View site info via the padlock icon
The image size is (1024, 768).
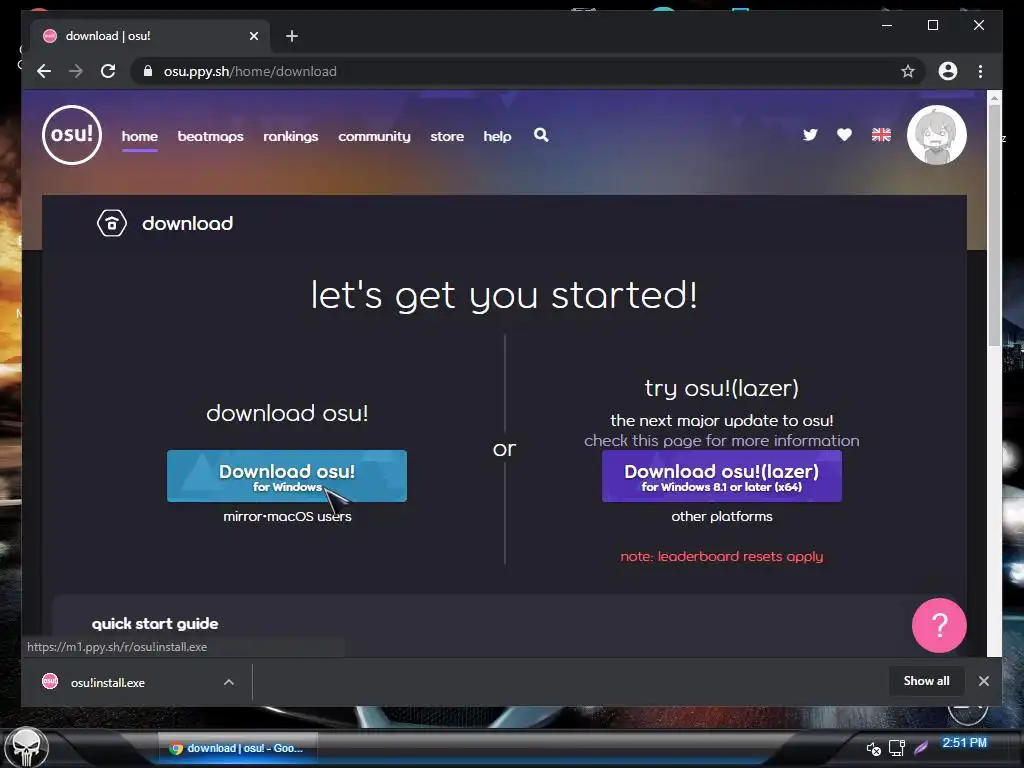148,71
